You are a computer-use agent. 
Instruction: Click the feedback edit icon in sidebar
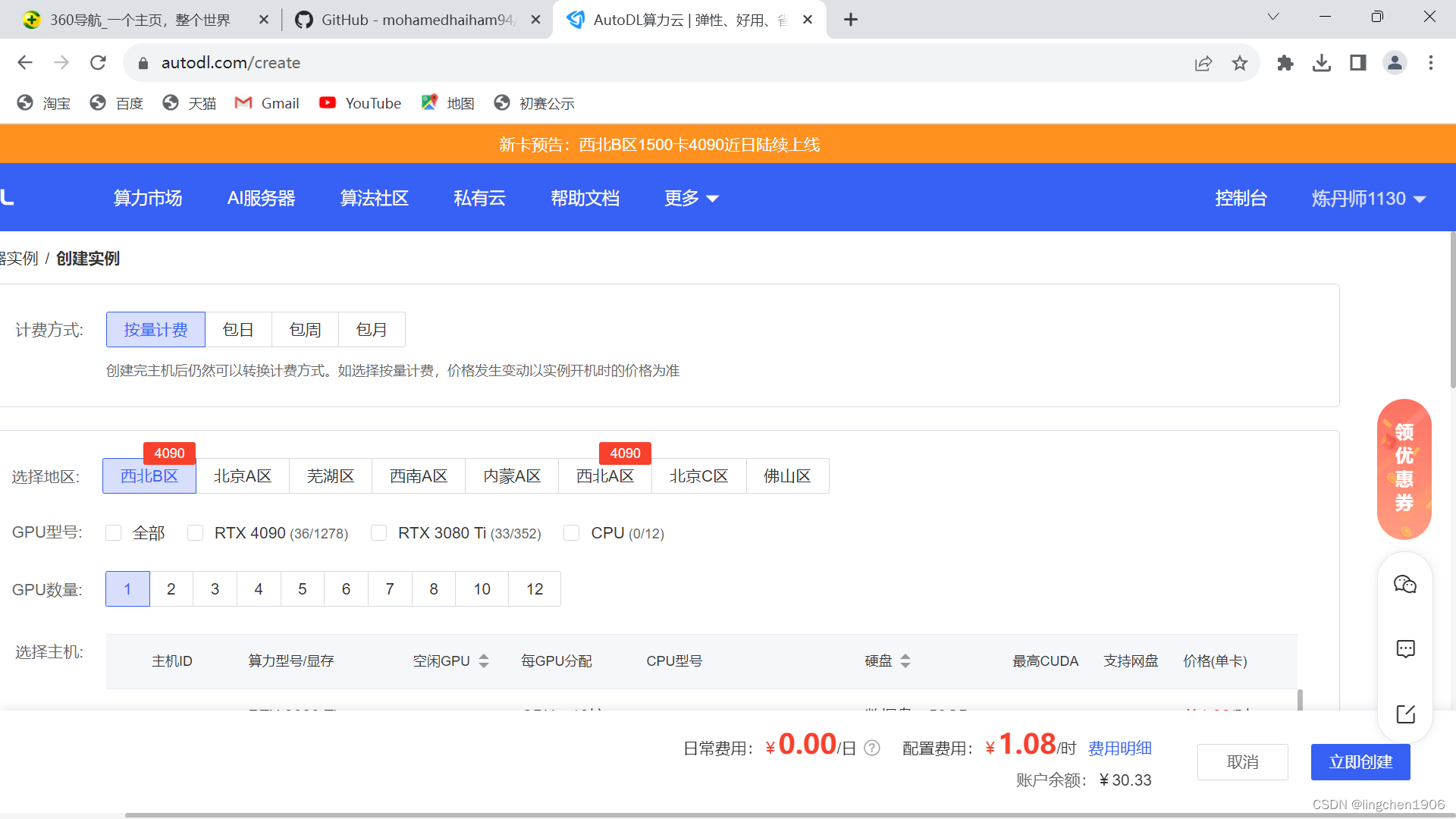1405,714
